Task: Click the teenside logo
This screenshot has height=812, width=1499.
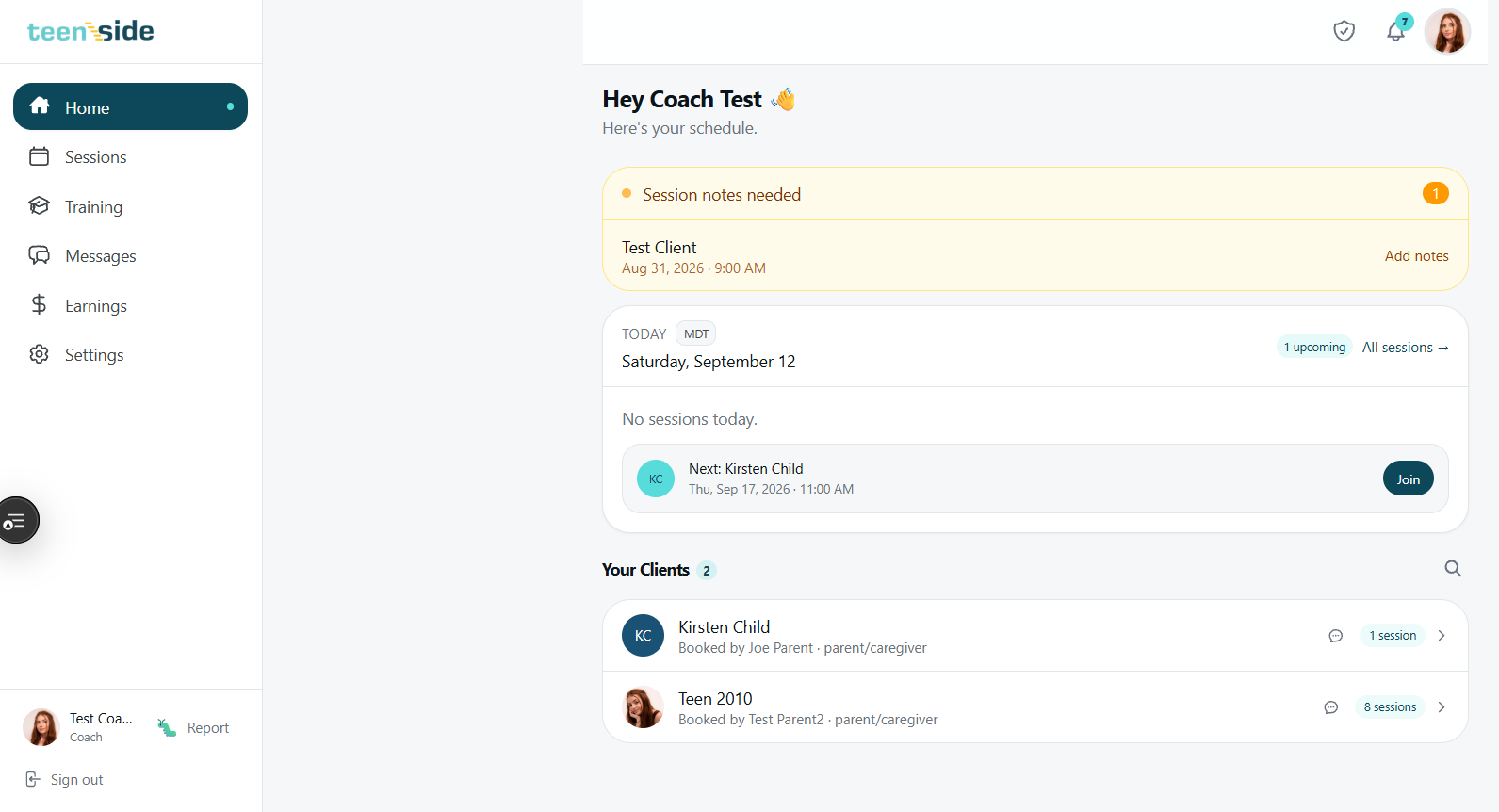Action: 90,31
